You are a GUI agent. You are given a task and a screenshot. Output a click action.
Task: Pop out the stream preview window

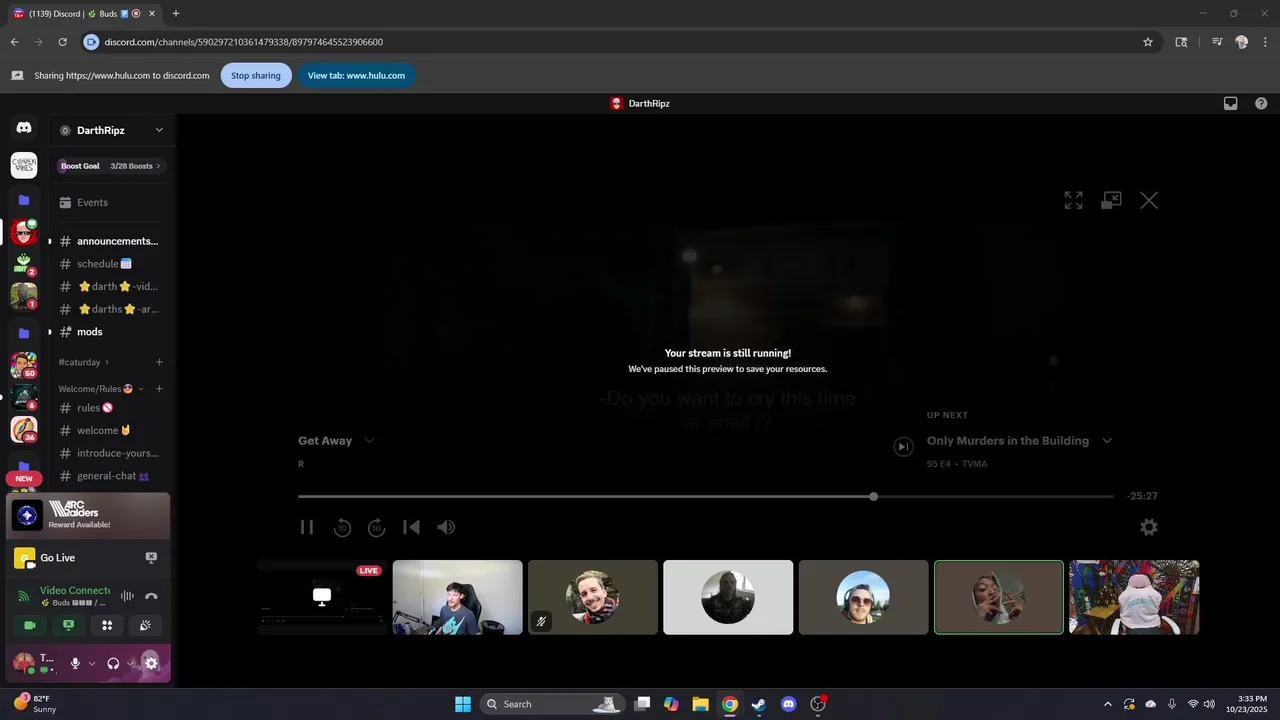[1111, 200]
